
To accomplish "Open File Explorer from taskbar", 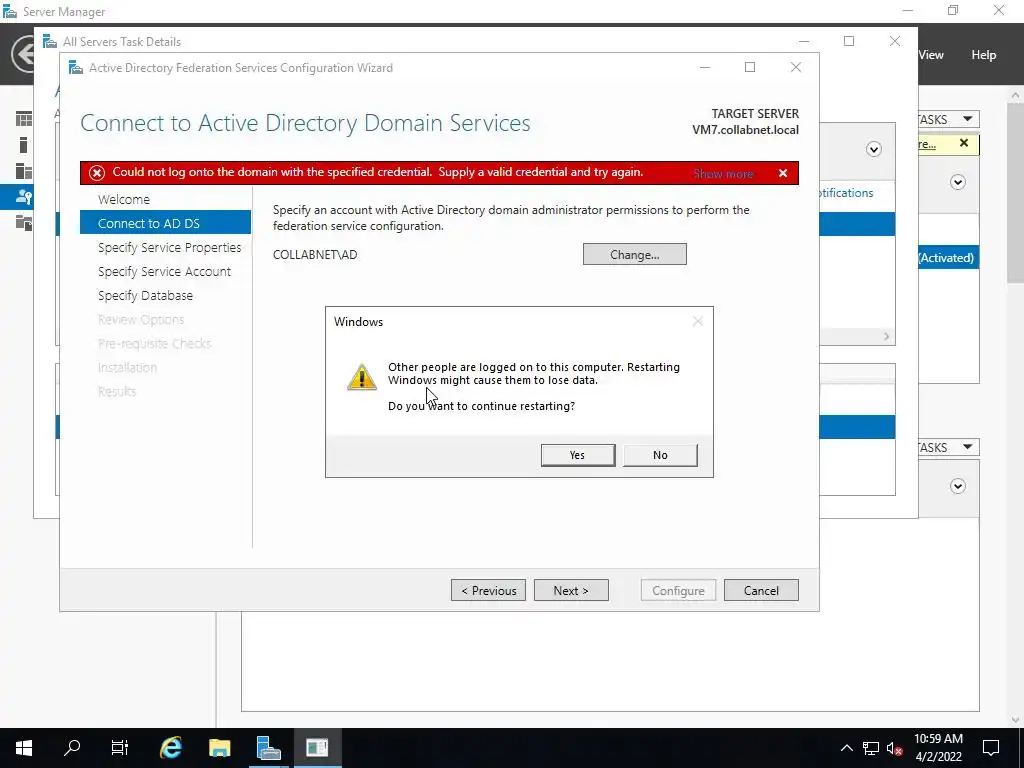I will point(219,748).
